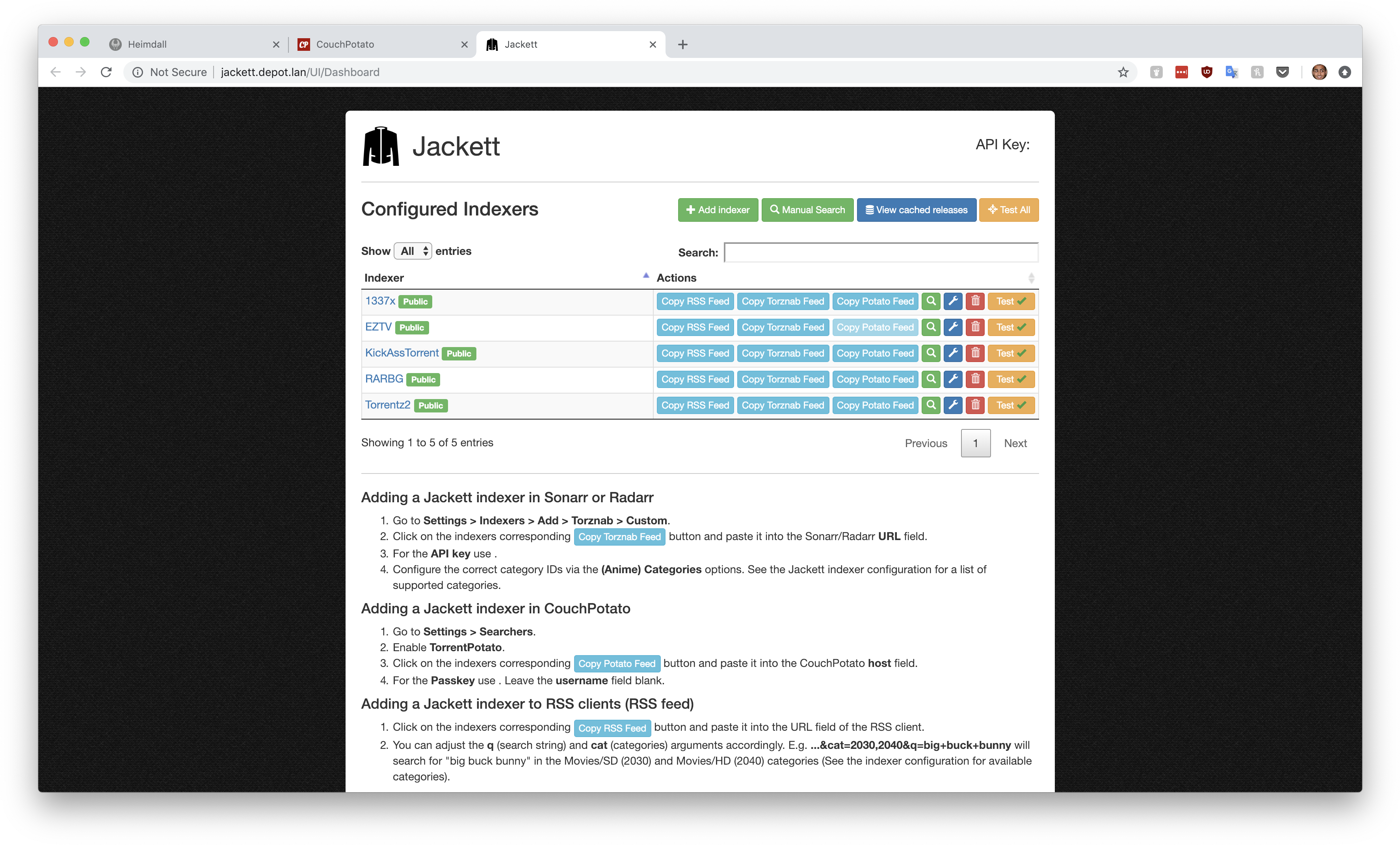Delete the RARBG indexer with trash icon
The image size is (1400, 845).
[x=976, y=379]
